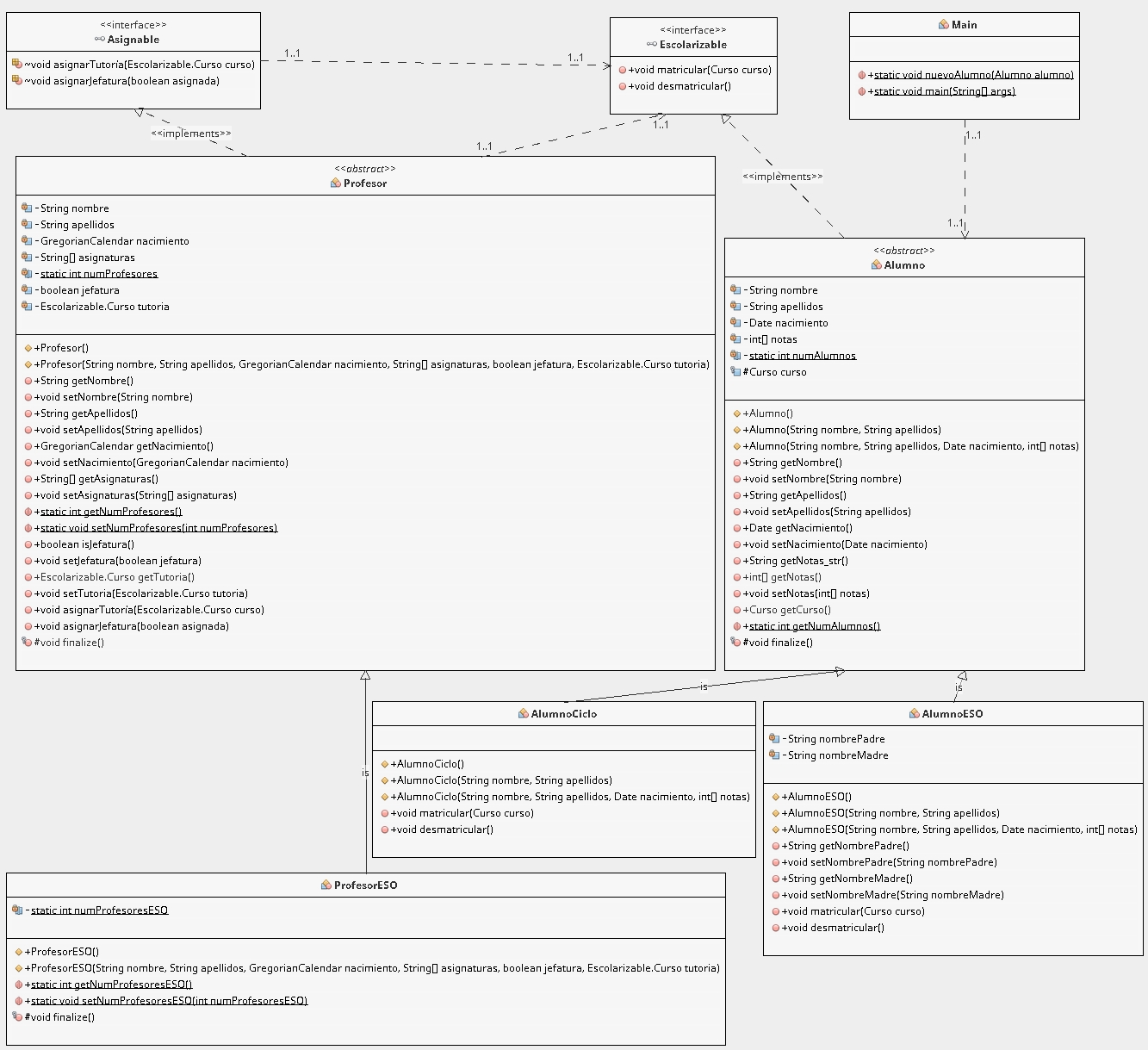This screenshot has height=1050, width=1148.
Task: Click the interface icon next to Asignable
Action: coord(99,40)
